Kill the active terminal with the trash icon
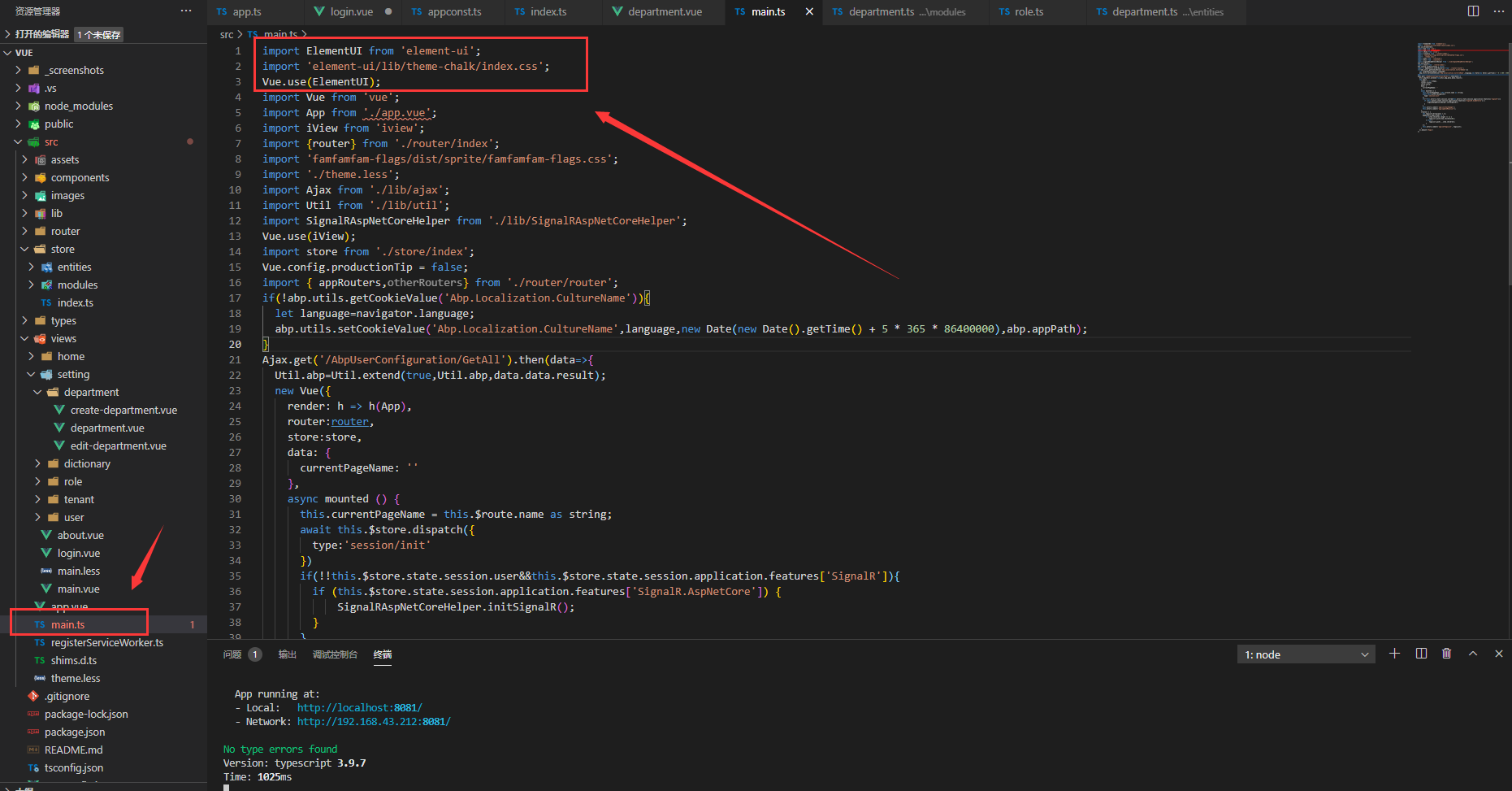This screenshot has width=1512, height=791. (x=1446, y=653)
